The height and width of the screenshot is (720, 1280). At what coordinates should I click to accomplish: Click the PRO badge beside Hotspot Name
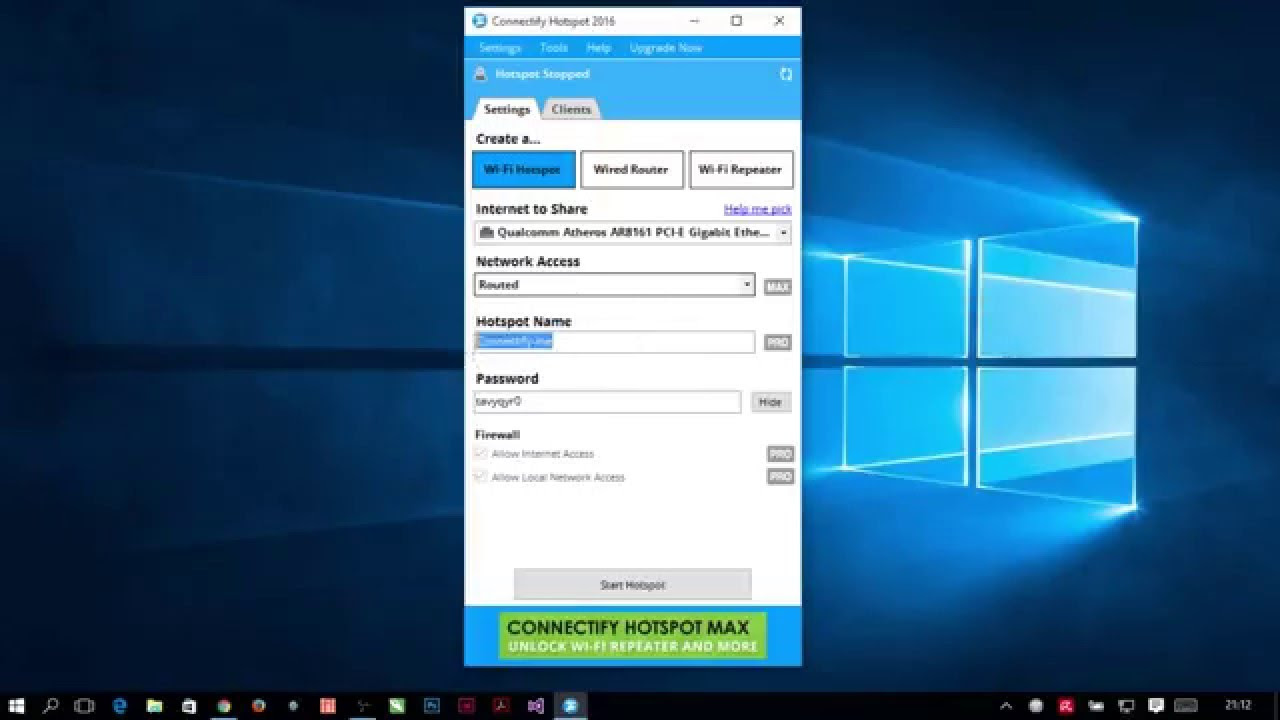pos(777,342)
